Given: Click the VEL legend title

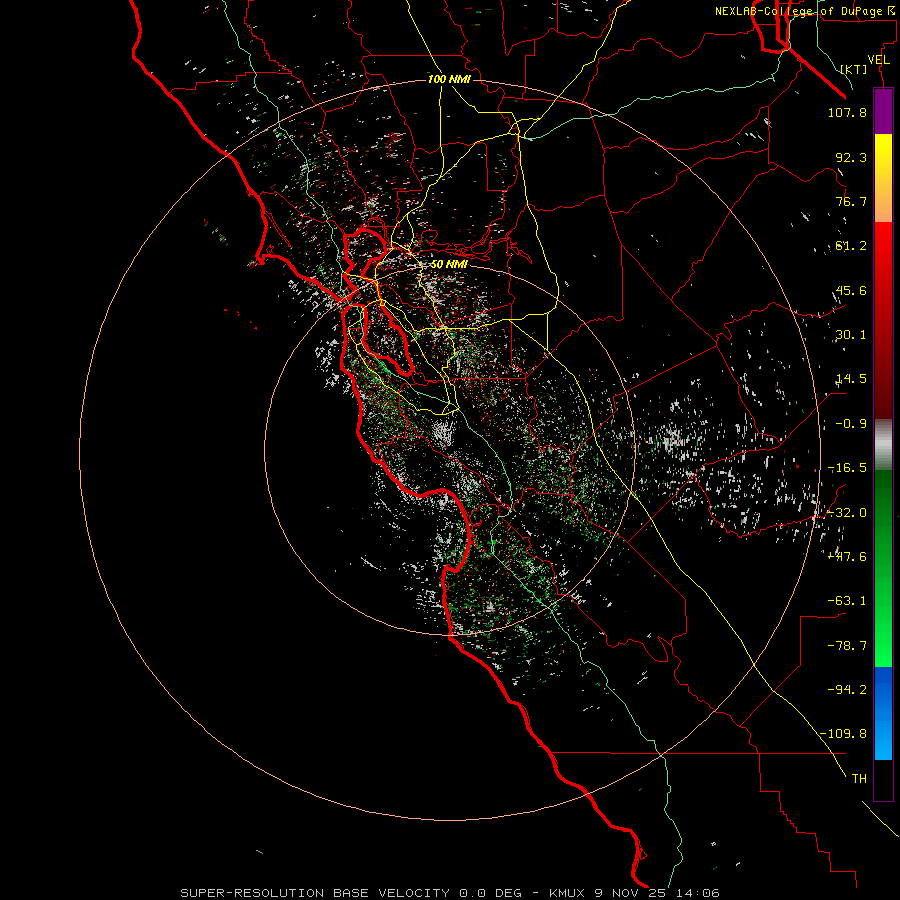Looking at the screenshot, I should (x=878, y=60).
